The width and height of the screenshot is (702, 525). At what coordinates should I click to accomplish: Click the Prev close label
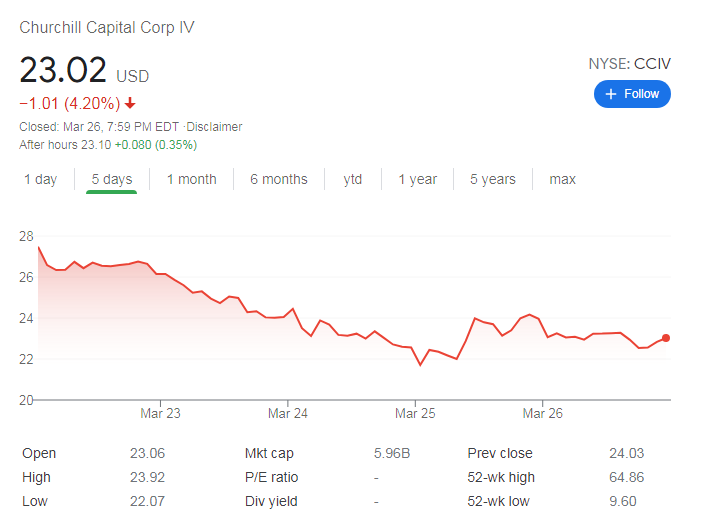pyautogui.click(x=500, y=453)
